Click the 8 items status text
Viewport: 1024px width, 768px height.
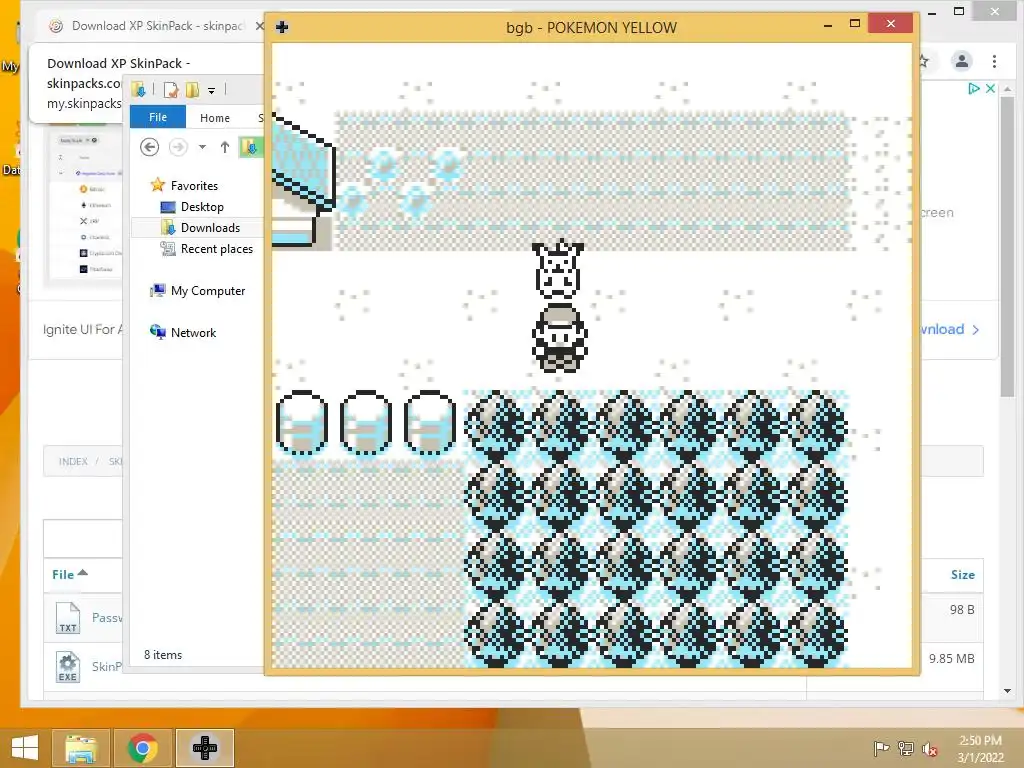[x=163, y=654]
